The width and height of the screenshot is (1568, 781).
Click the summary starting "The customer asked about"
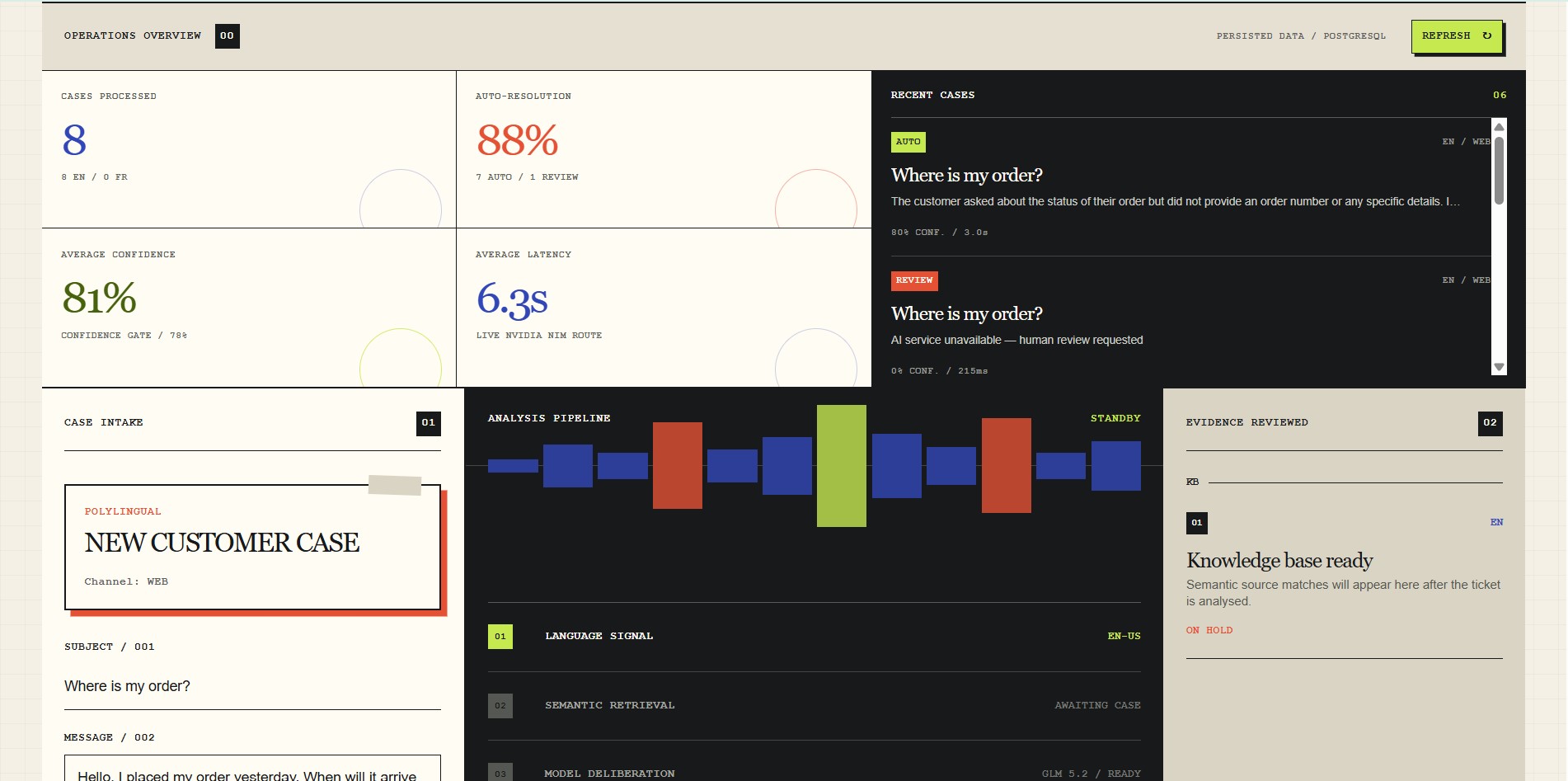[x=1176, y=201]
